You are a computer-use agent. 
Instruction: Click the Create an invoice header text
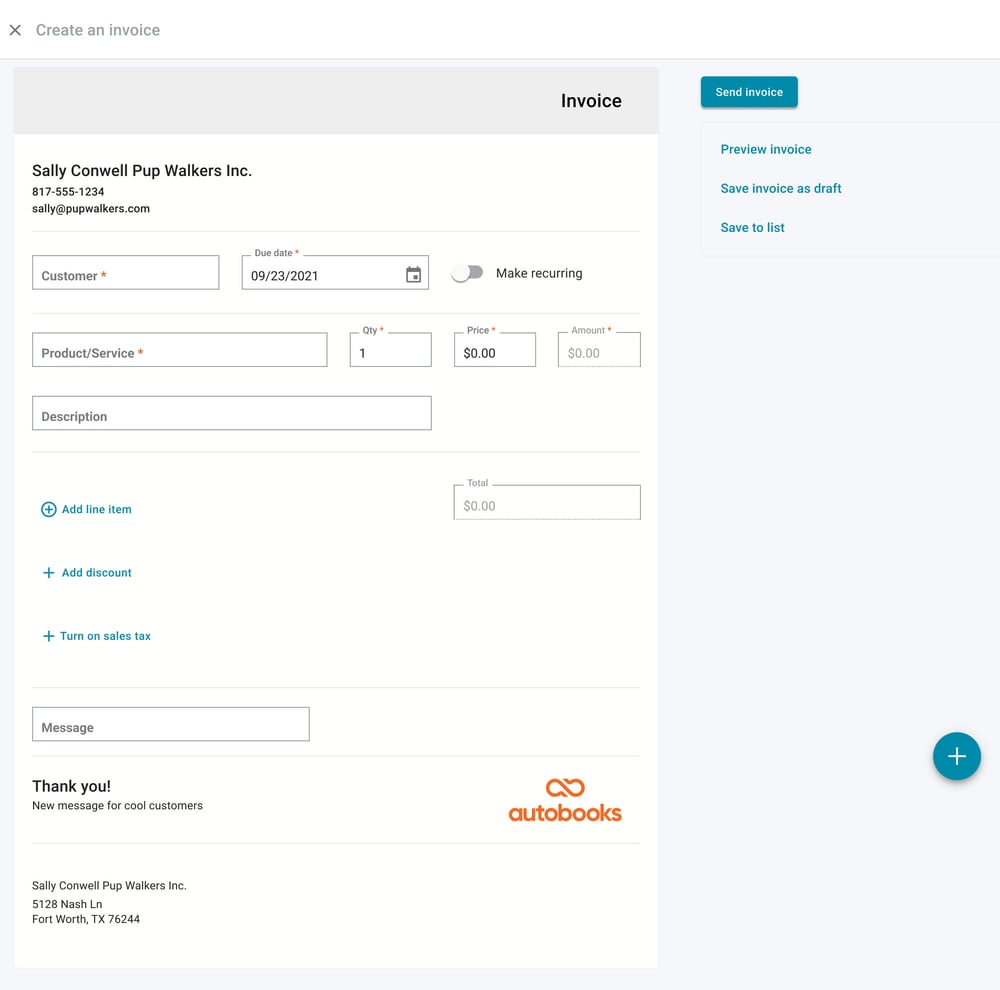coord(97,30)
